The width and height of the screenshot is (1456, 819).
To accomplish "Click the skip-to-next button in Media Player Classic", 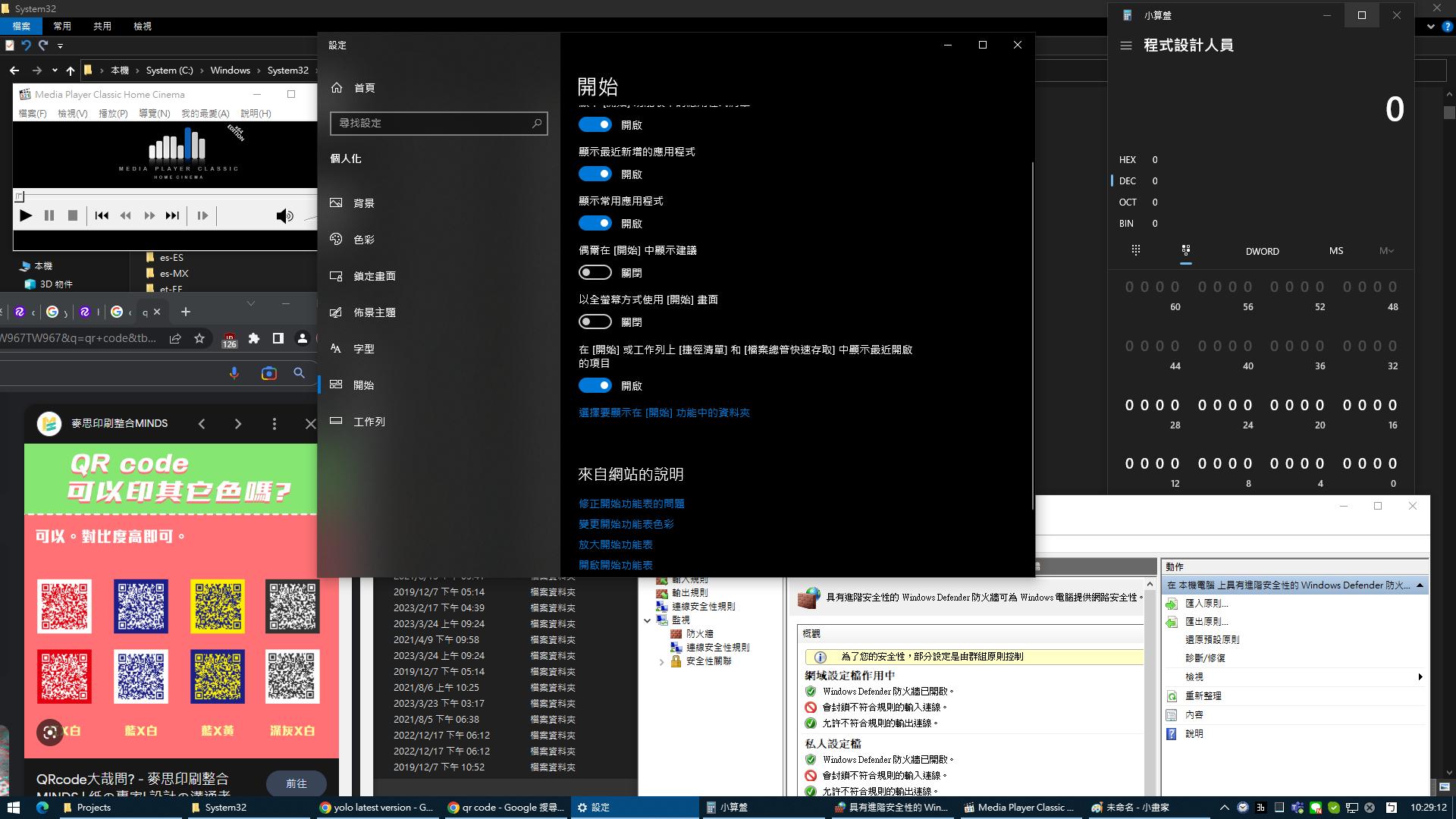I will point(173,215).
